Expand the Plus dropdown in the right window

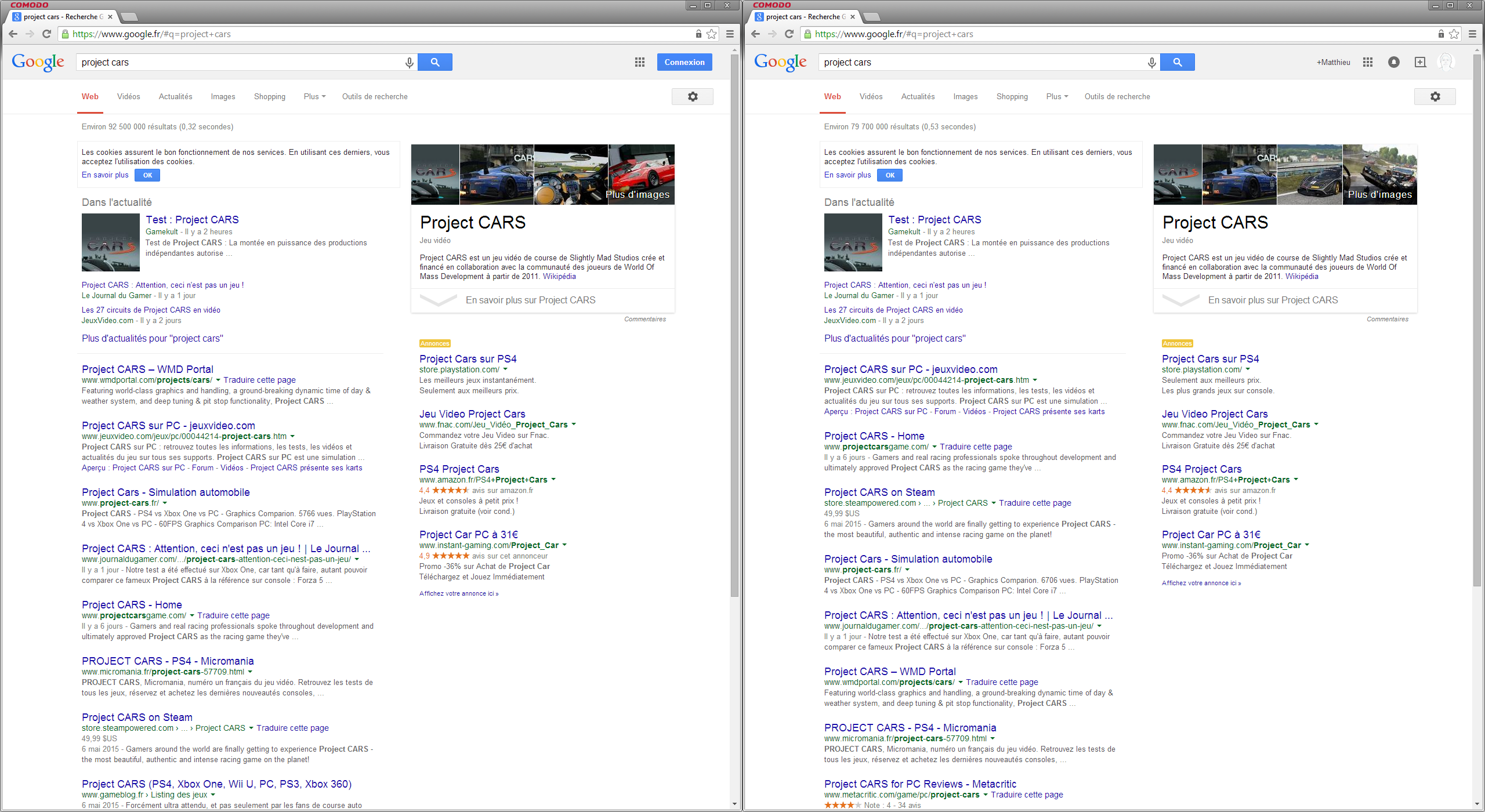[x=1057, y=97]
